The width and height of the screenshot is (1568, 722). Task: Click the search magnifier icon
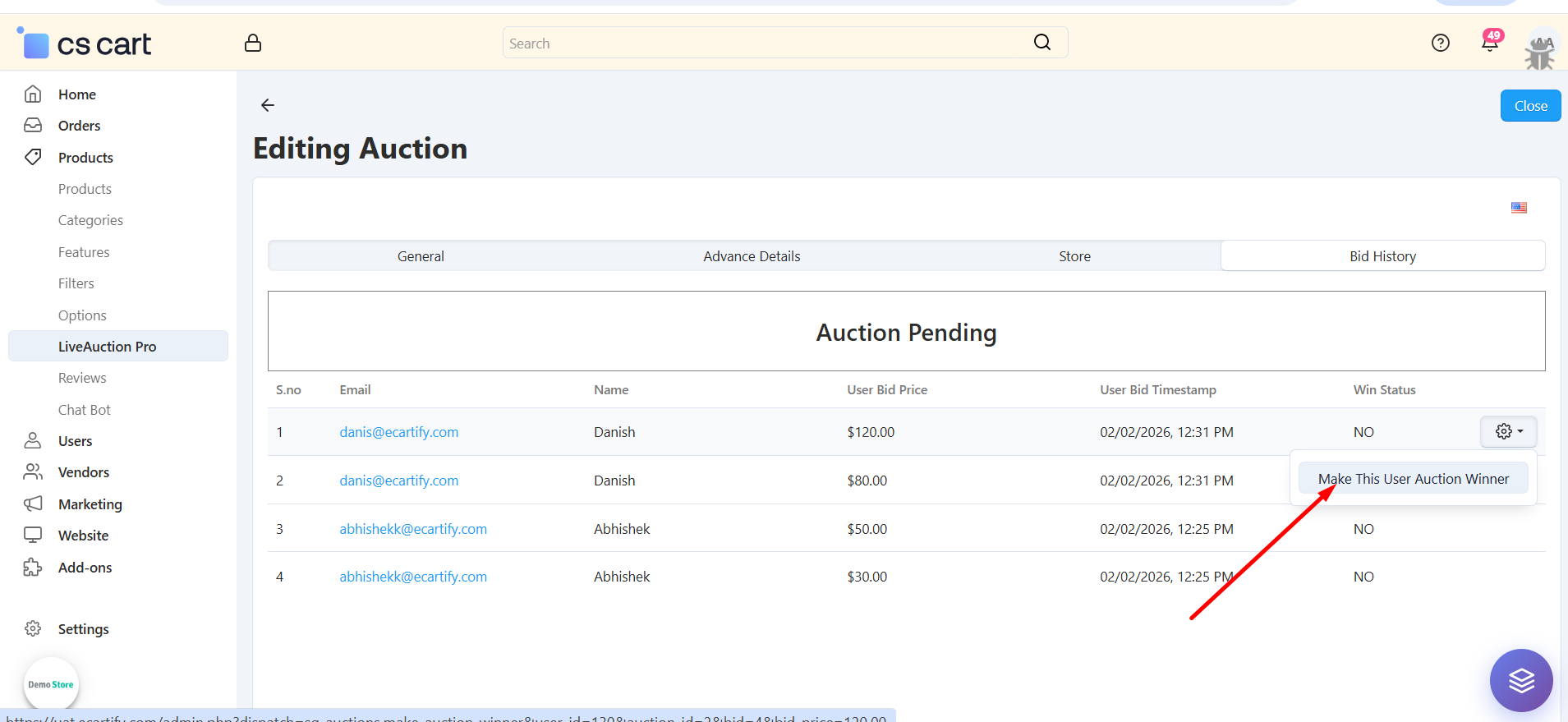[x=1042, y=43]
